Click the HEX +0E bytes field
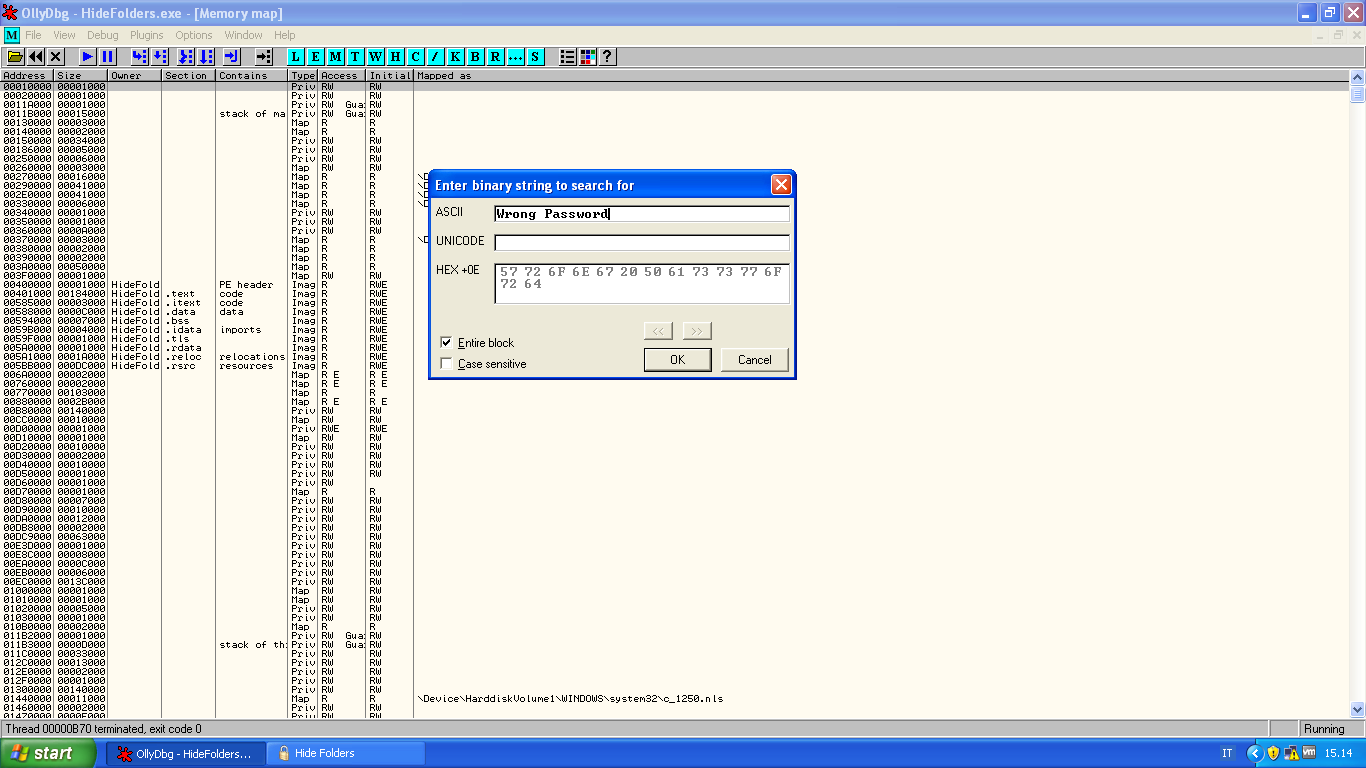The height and width of the screenshot is (768, 1366). point(642,283)
